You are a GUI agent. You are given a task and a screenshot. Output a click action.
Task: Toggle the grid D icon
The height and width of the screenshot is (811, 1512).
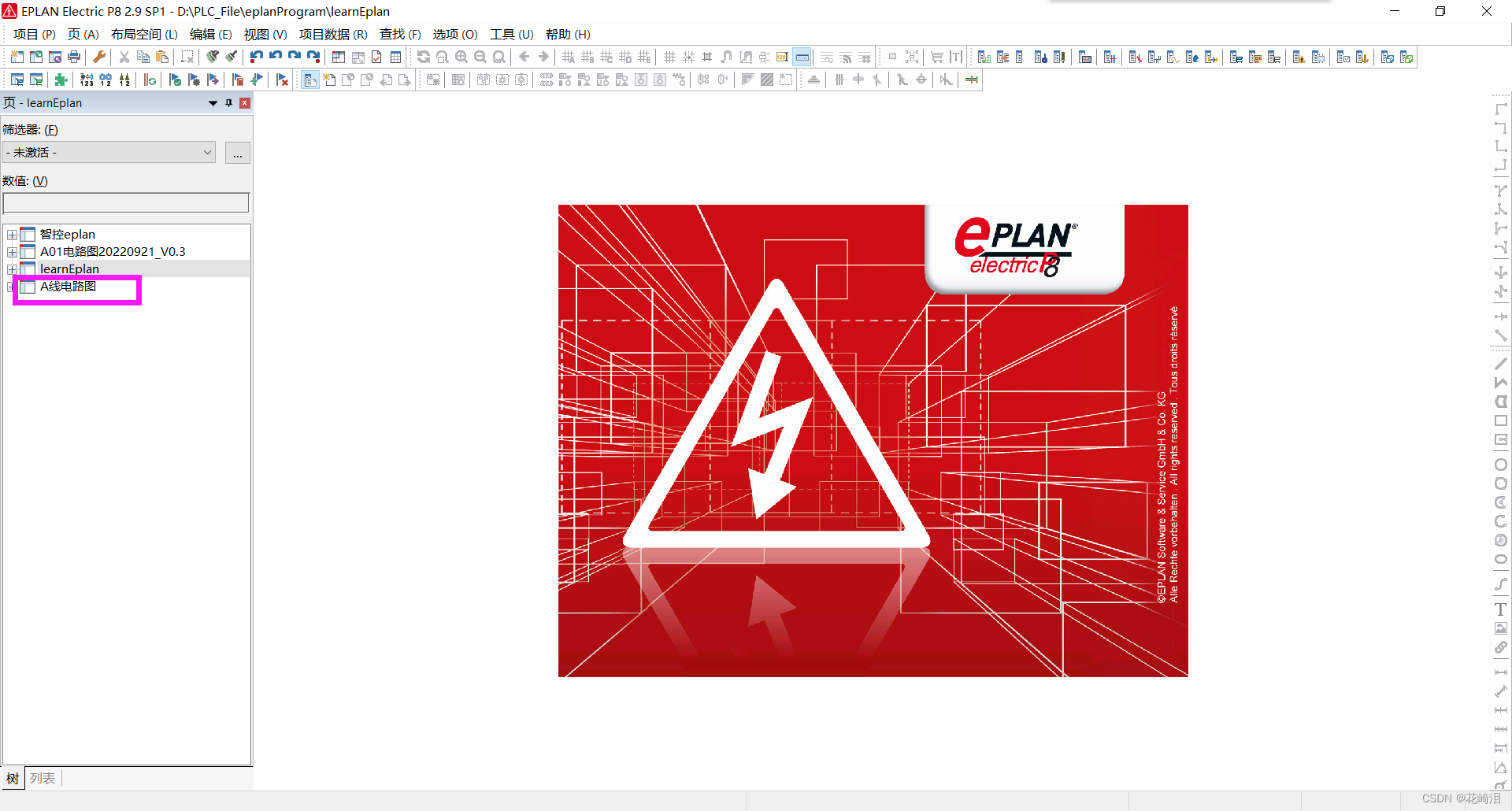click(625, 57)
